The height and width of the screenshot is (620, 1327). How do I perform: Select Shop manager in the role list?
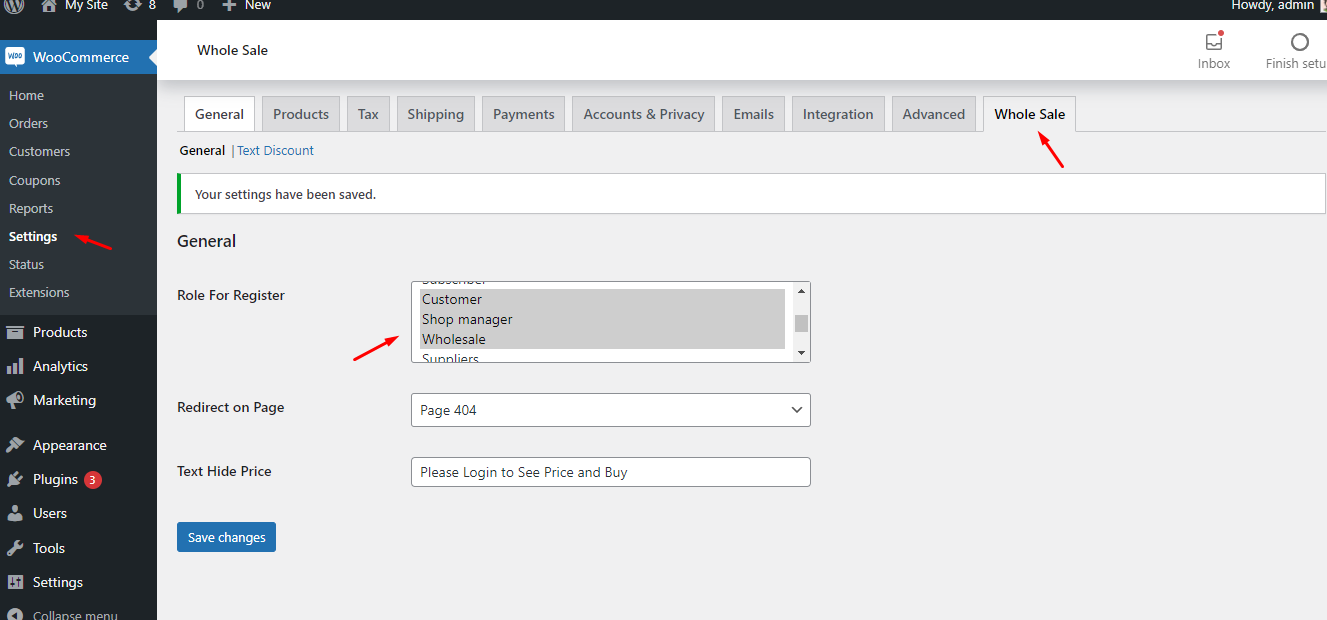pos(602,319)
